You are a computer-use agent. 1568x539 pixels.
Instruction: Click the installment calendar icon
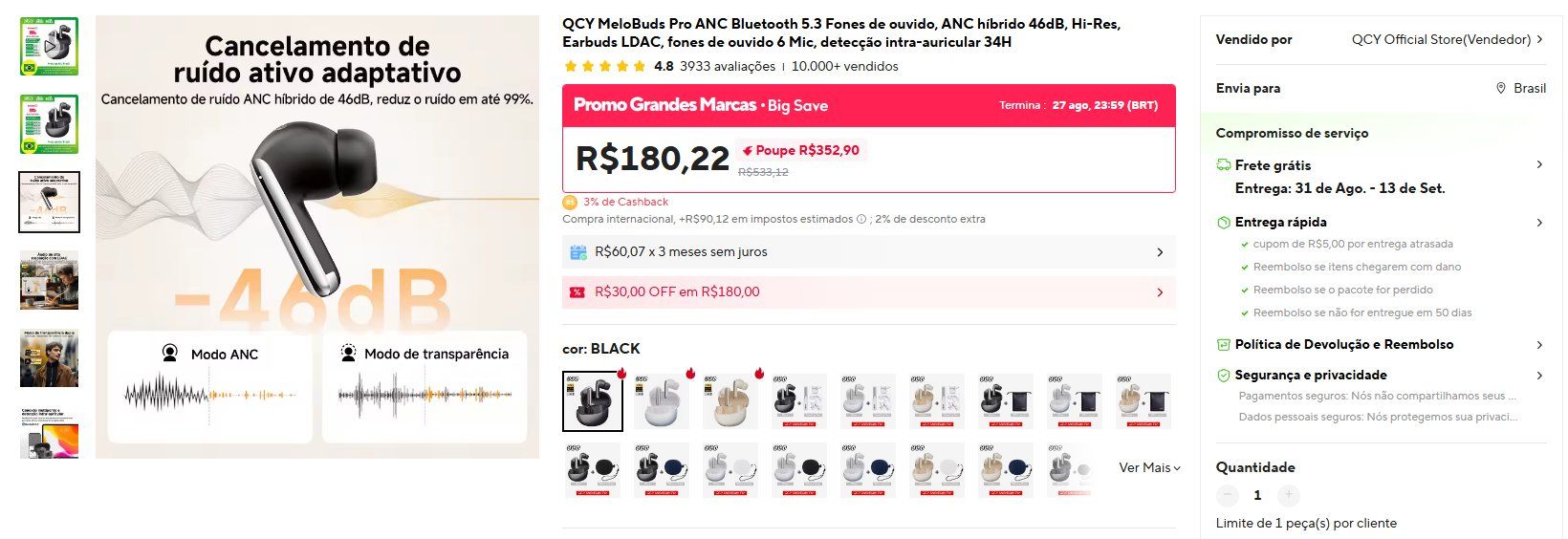[577, 252]
